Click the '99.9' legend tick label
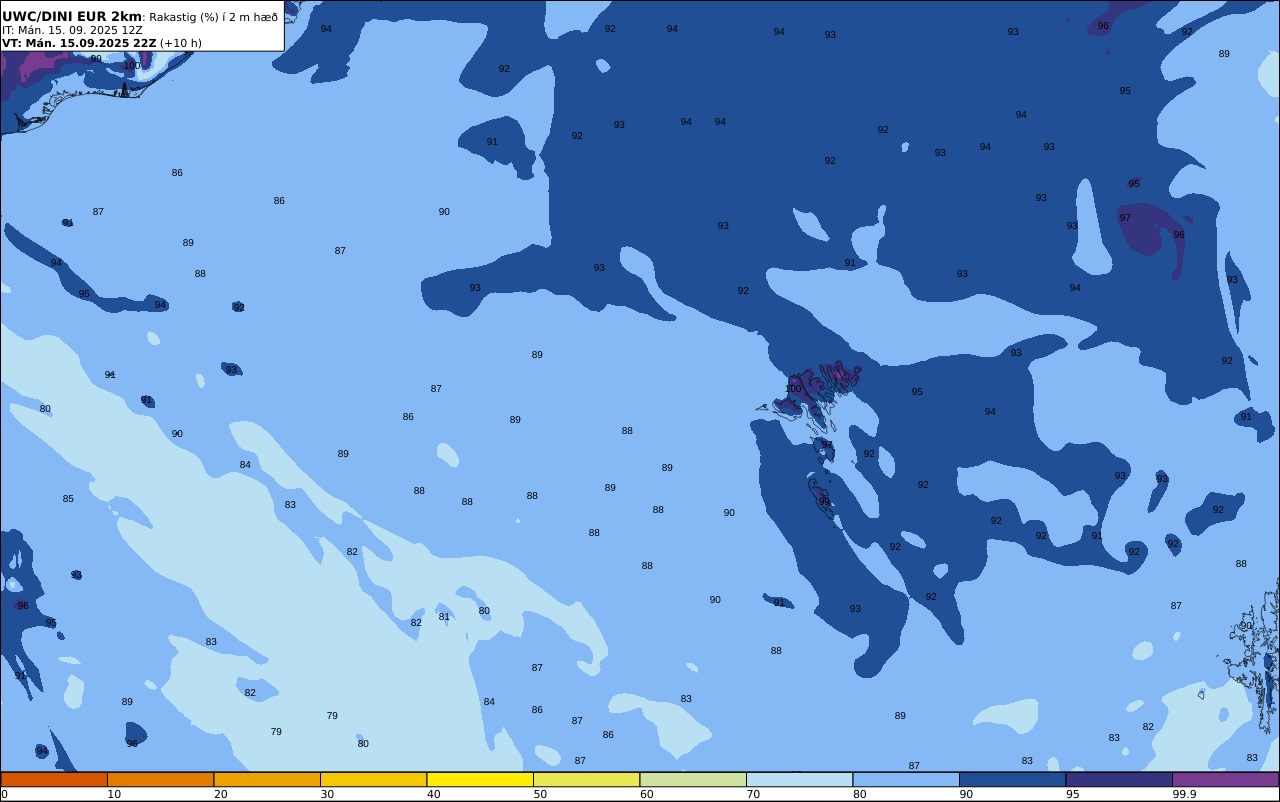Viewport: 1280px width, 802px height. tap(1184, 794)
